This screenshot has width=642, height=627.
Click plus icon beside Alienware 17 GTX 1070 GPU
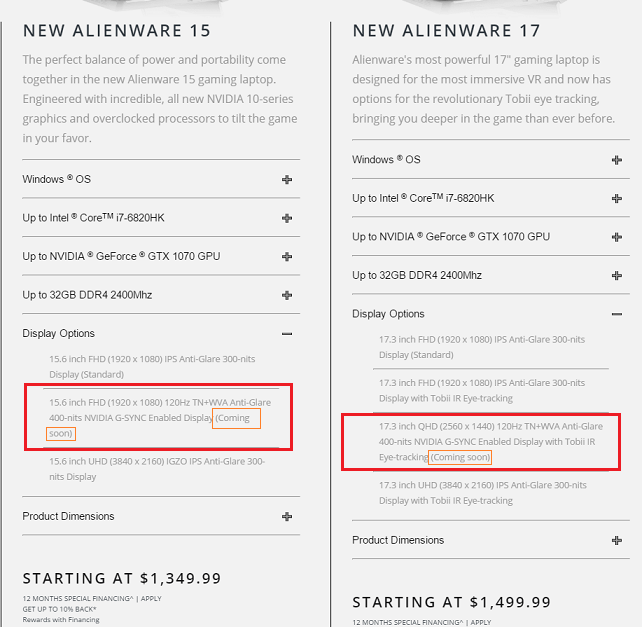pos(617,237)
